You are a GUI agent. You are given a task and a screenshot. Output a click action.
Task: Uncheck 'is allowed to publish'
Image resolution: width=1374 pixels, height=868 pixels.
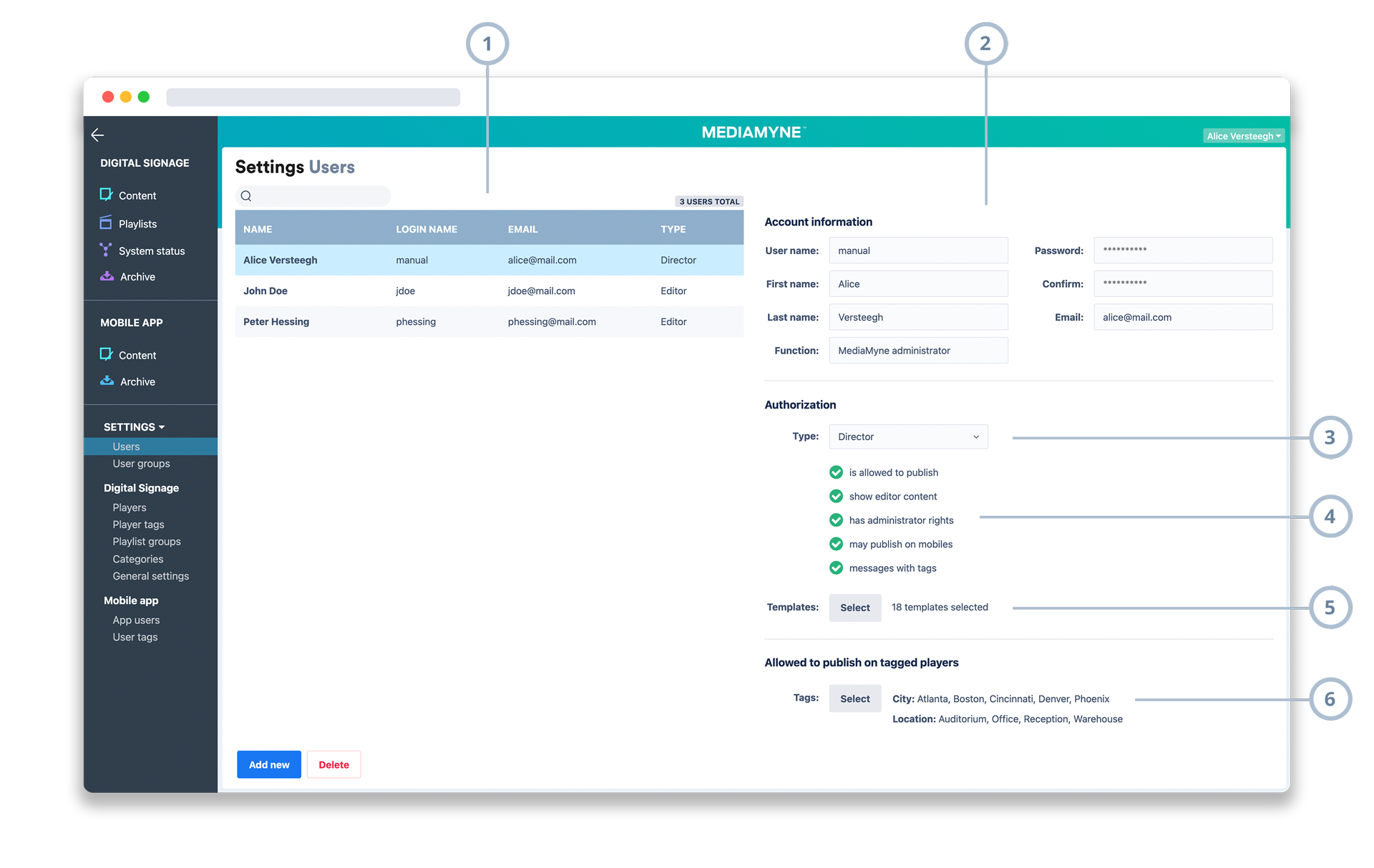point(835,472)
